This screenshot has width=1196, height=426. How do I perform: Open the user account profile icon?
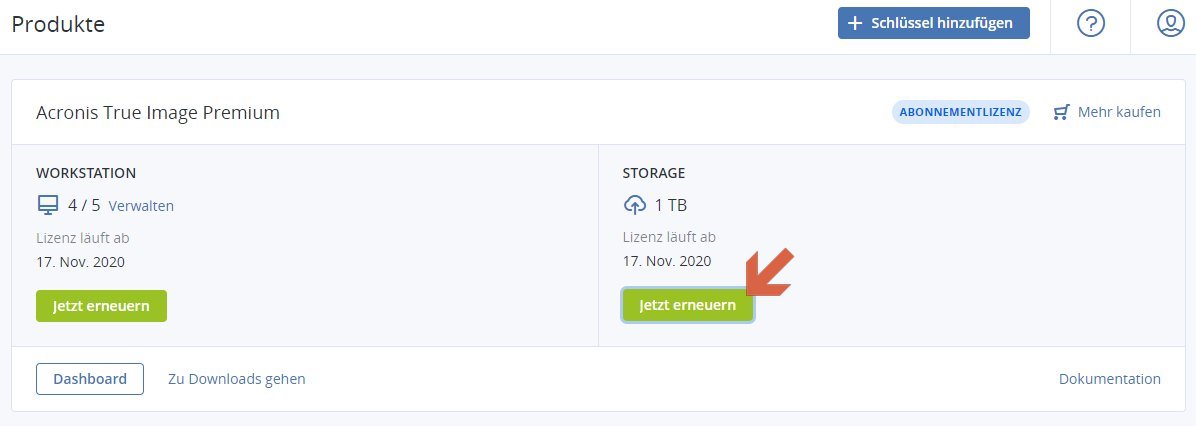pos(1169,24)
